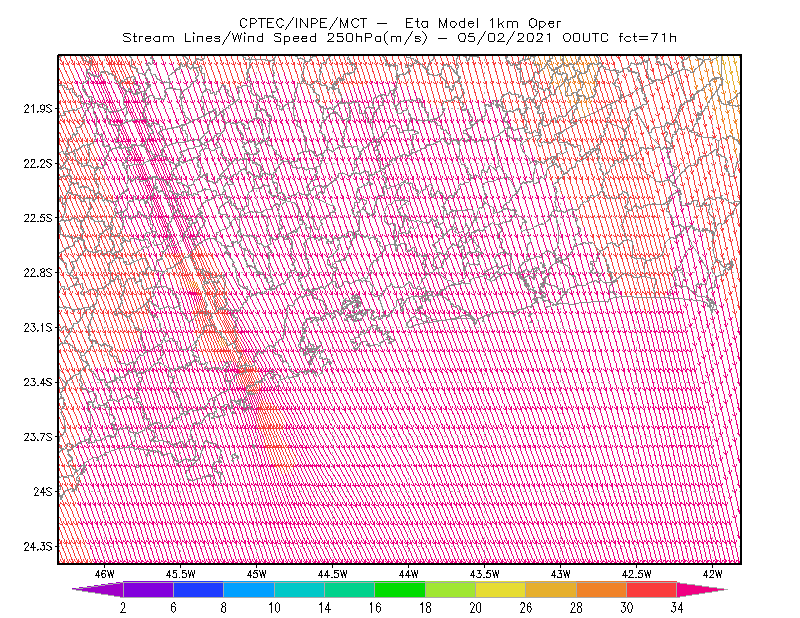
Task: Select the light blue 8-10 legend swatch
Action: pos(249,589)
